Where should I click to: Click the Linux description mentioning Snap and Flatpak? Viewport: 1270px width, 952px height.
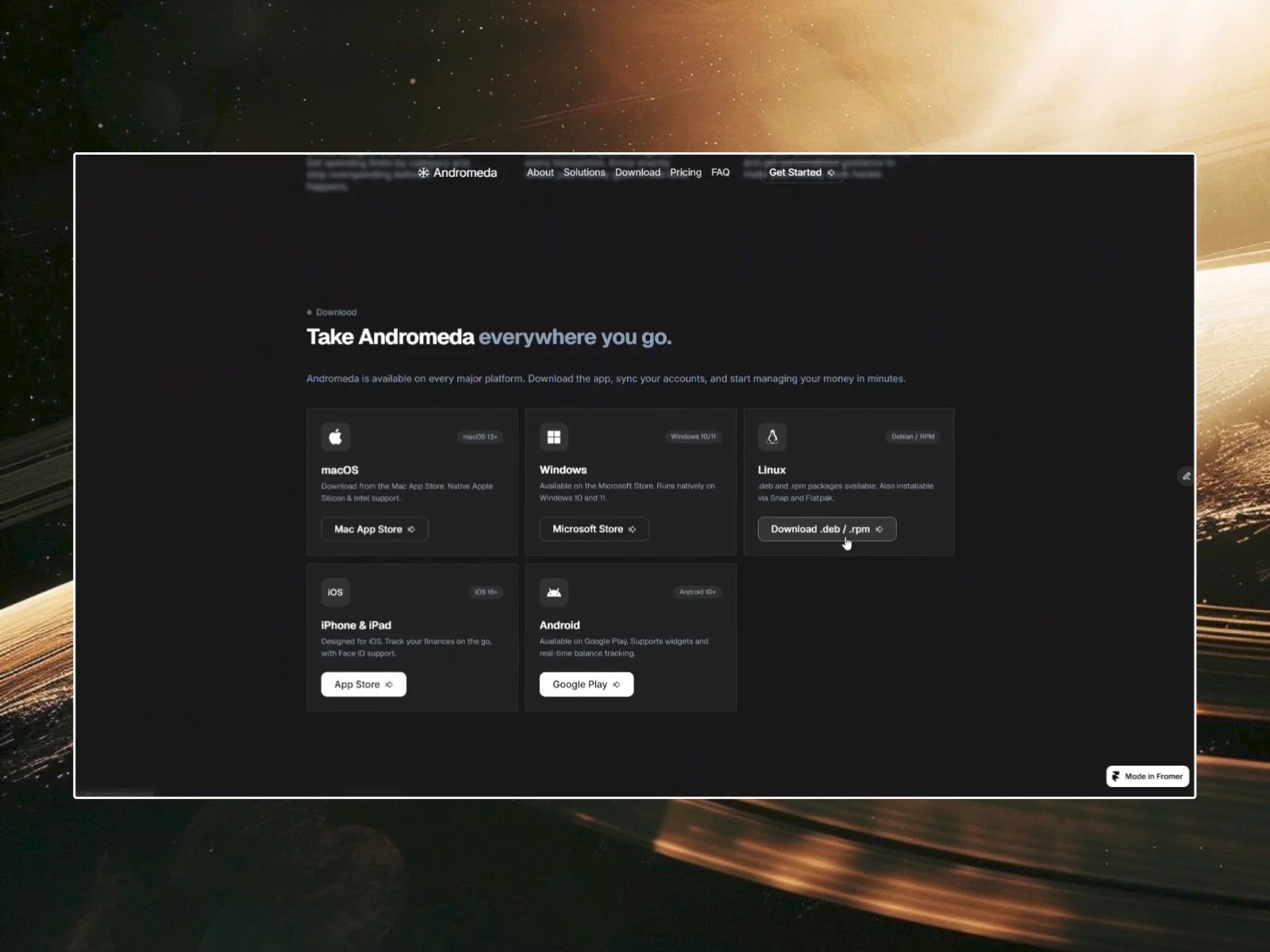(846, 492)
